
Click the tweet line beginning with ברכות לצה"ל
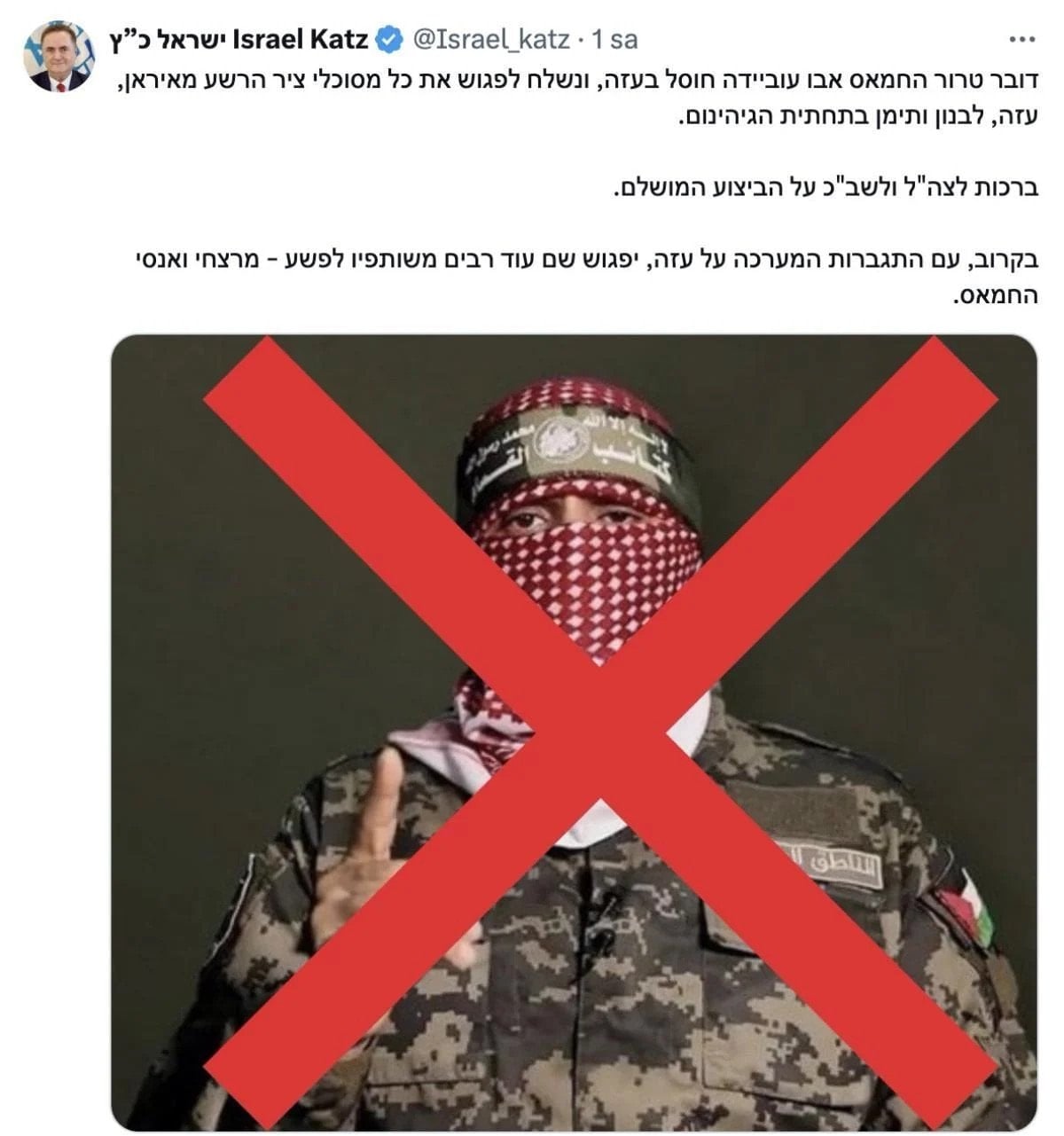(x=825, y=189)
